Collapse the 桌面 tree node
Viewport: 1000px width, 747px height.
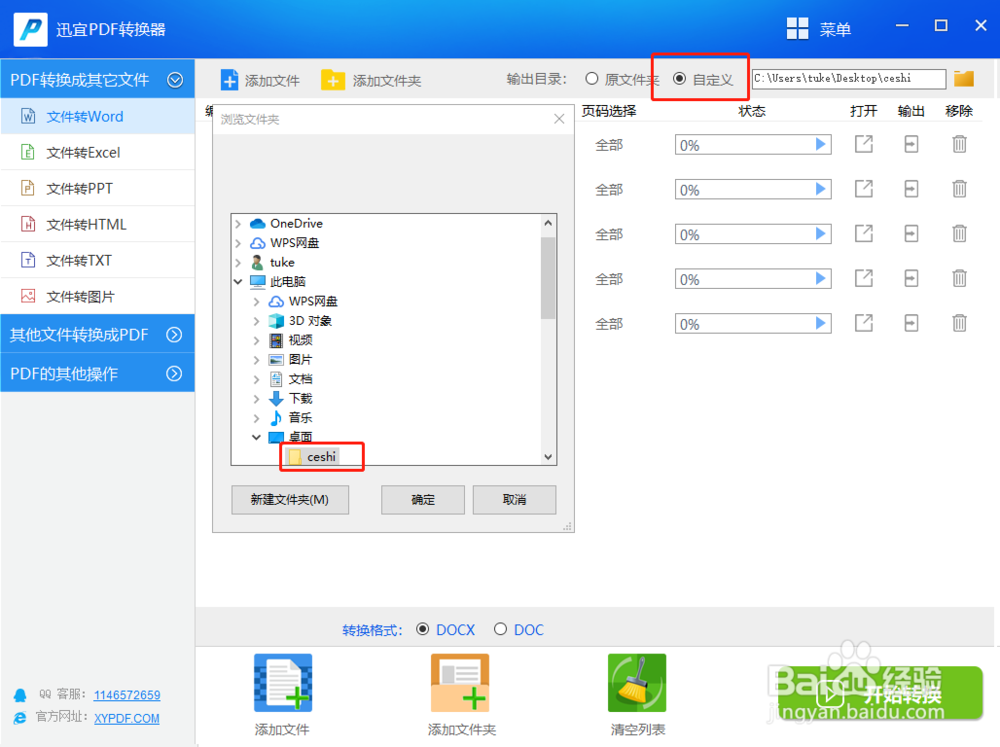point(256,437)
